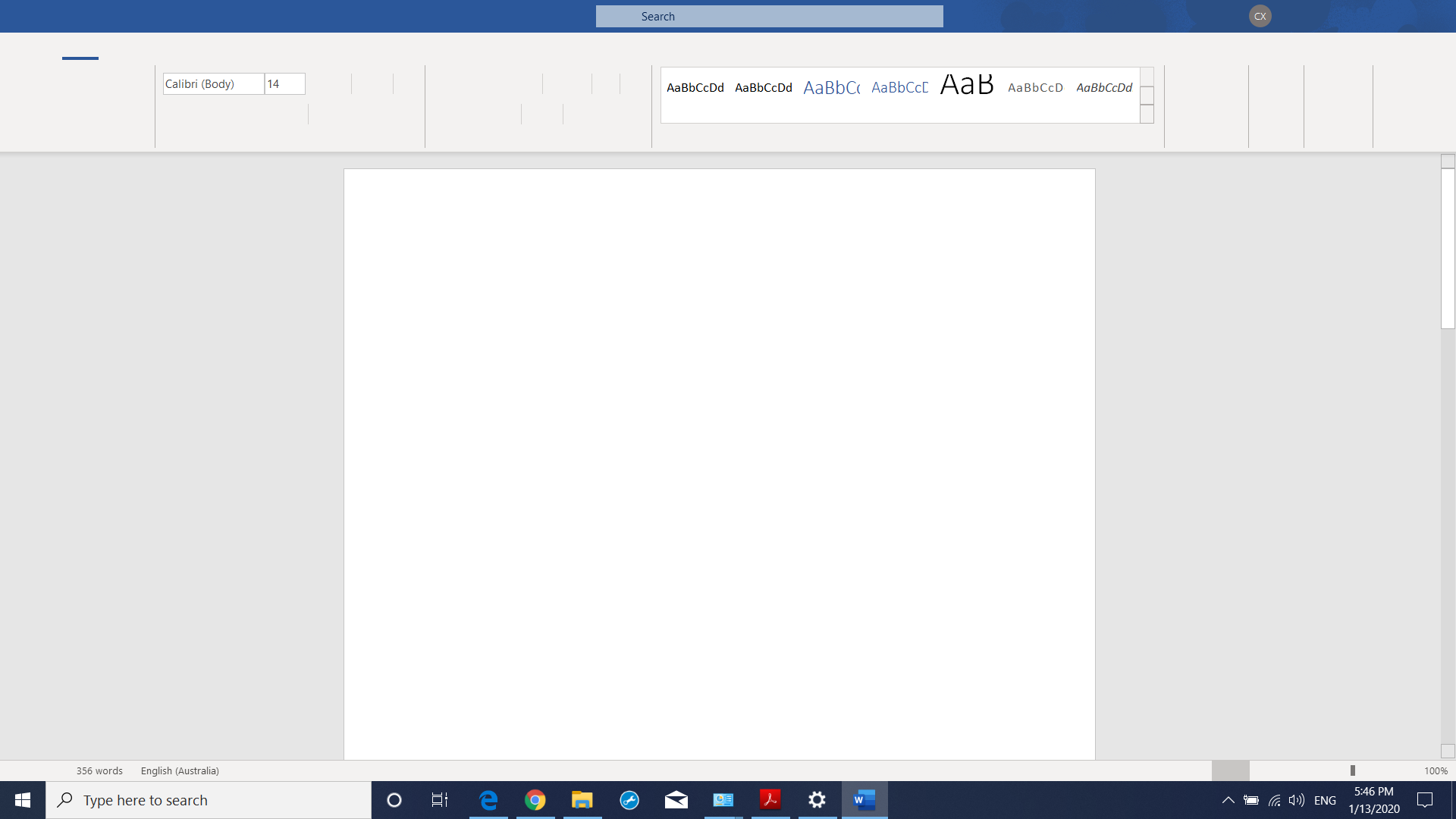1456x819 pixels.
Task: Open Adobe Acrobat from the taskbar
Action: [770, 800]
